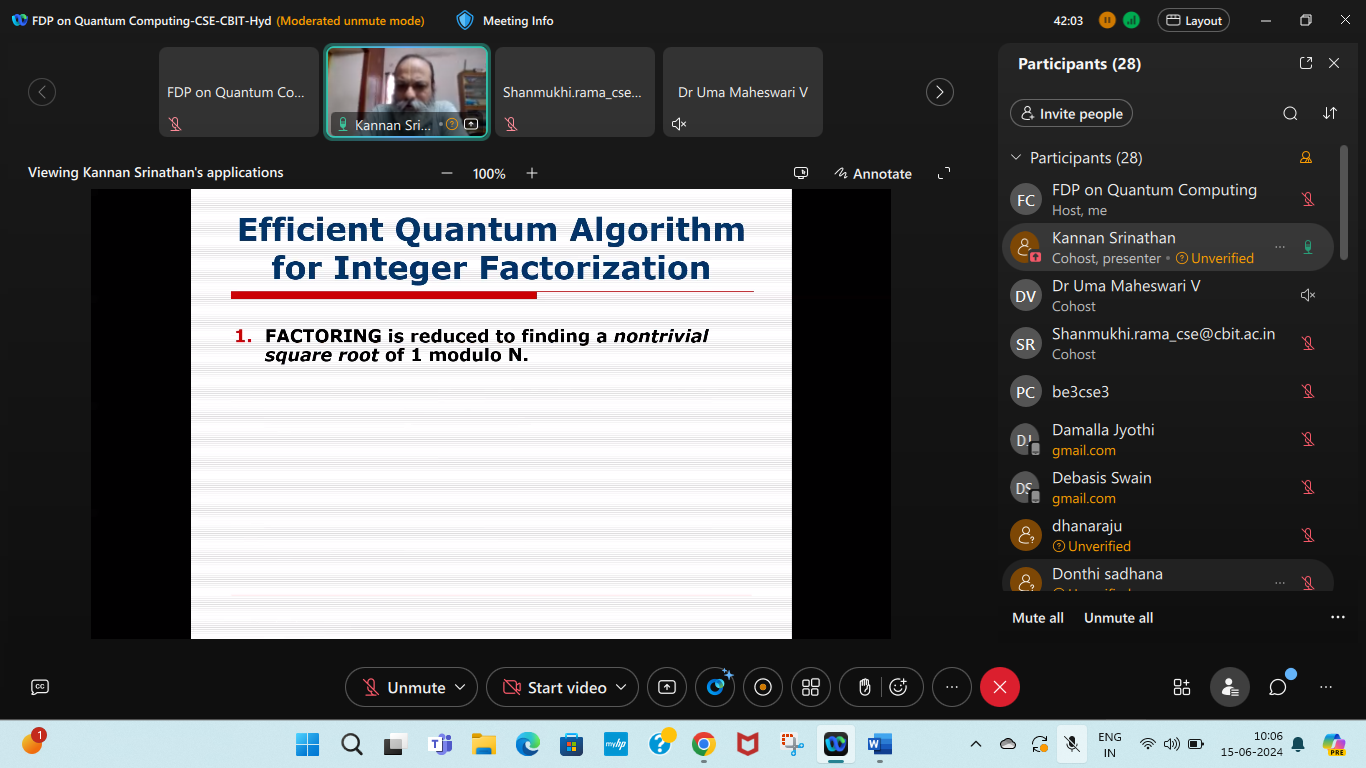The image size is (1366, 768).
Task: Open Microsoft Teams from taskbar
Action: pyautogui.click(x=439, y=744)
